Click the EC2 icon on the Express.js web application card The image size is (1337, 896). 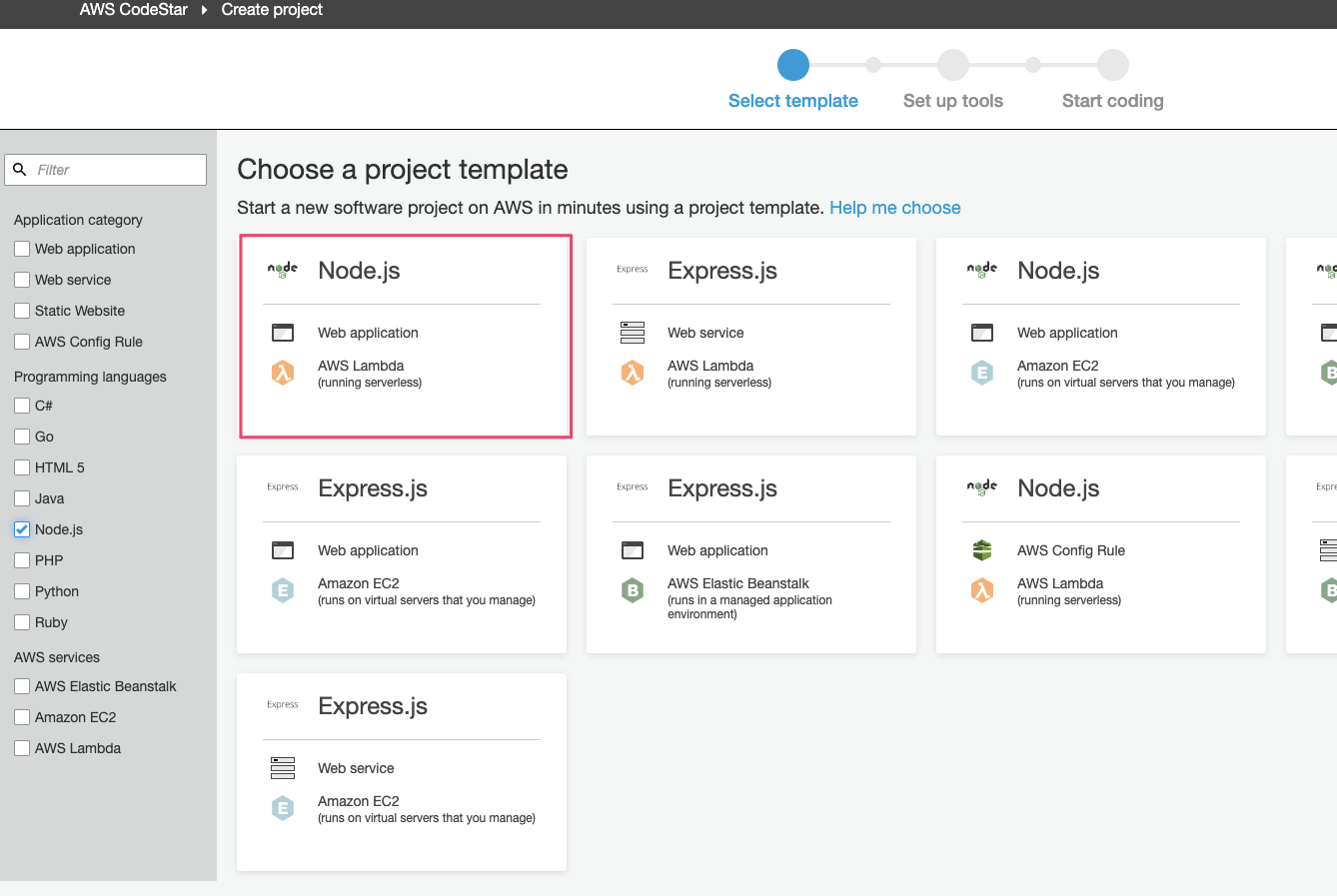coord(283,590)
